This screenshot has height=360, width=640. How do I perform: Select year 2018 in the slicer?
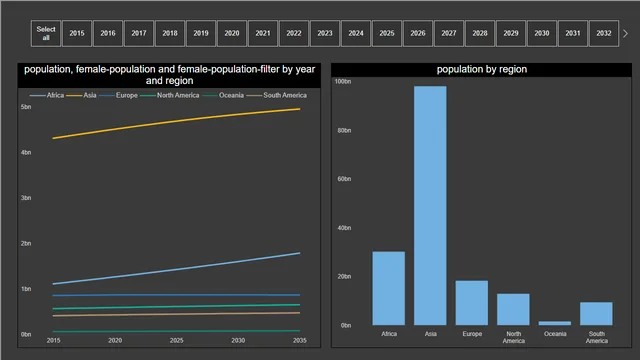(x=170, y=33)
